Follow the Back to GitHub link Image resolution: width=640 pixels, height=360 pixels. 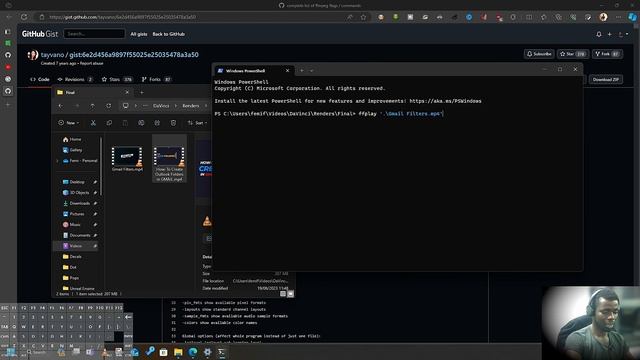coord(168,34)
